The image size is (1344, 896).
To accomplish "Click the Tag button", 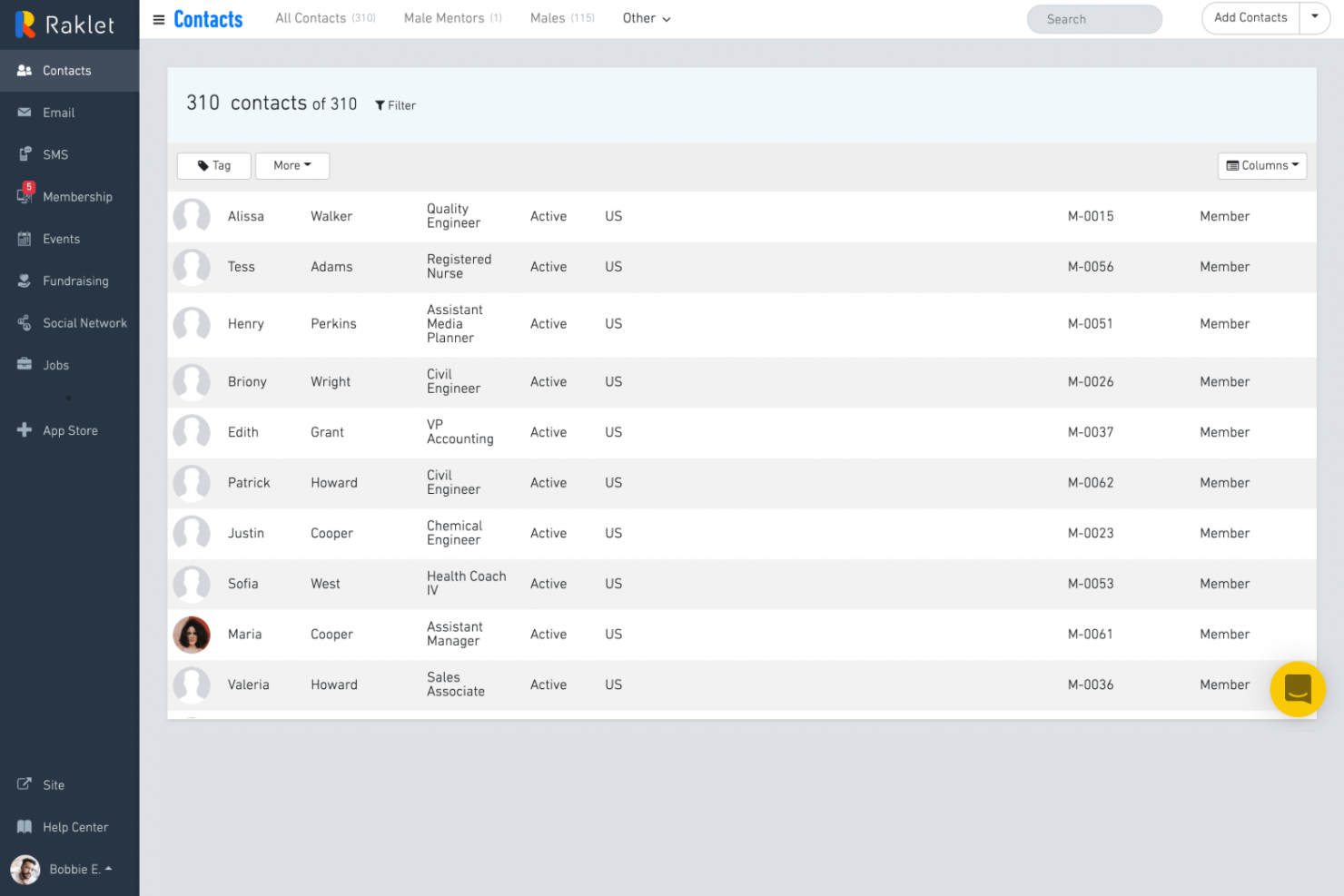I will (213, 165).
